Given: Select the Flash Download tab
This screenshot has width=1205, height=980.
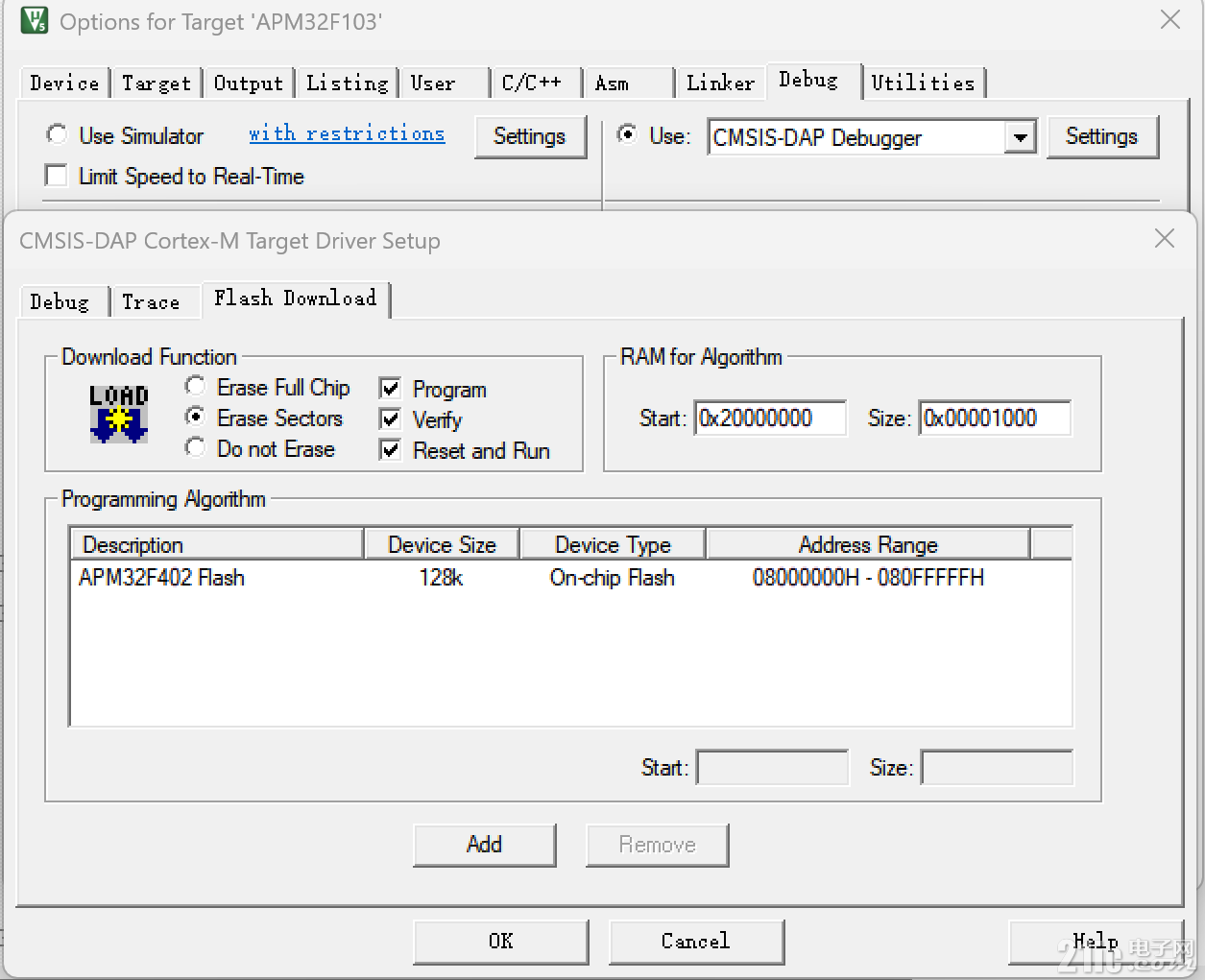Looking at the screenshot, I should (x=296, y=299).
